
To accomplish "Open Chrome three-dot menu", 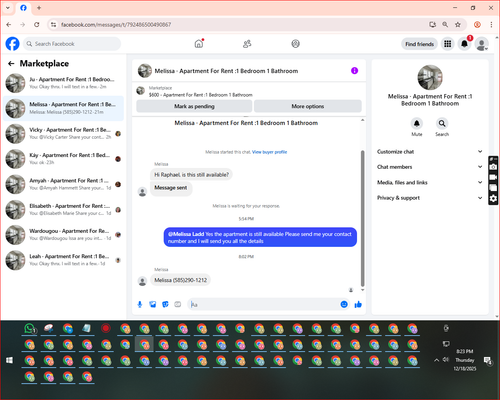I will point(491,24).
